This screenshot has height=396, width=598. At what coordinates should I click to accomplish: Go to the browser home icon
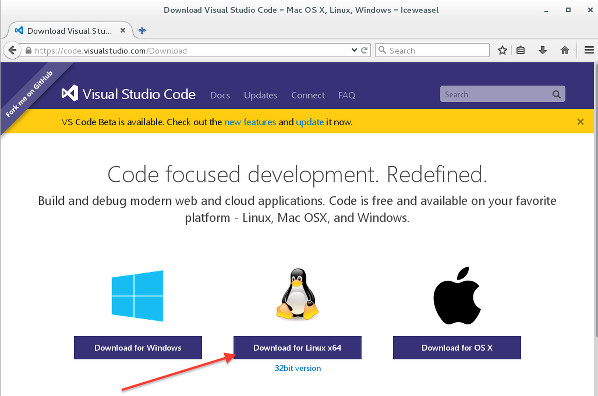point(565,50)
